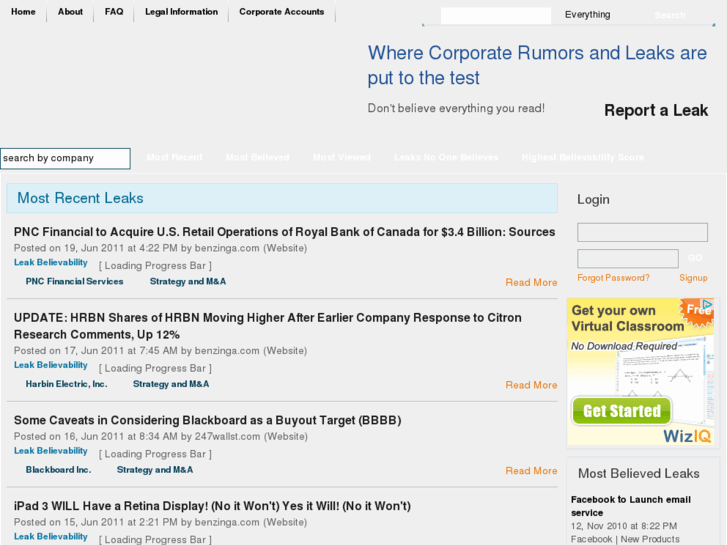This screenshot has height=545, width=727.
Task: Open Highest Believability Score tab
Action: (x=583, y=157)
